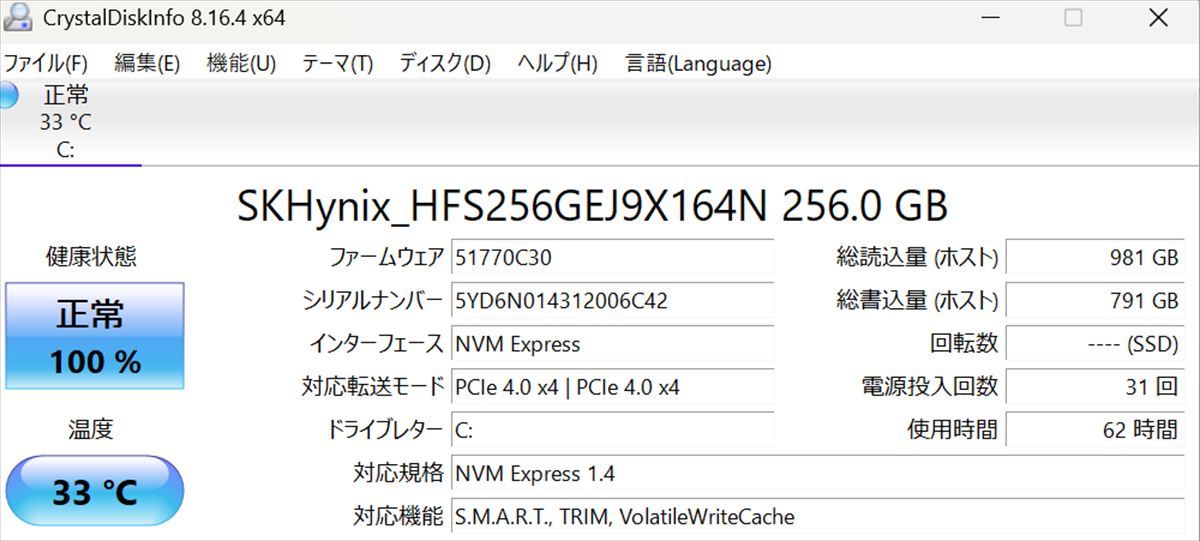
Task: Click the total host reads value 981 GB
Action: click(x=1096, y=258)
